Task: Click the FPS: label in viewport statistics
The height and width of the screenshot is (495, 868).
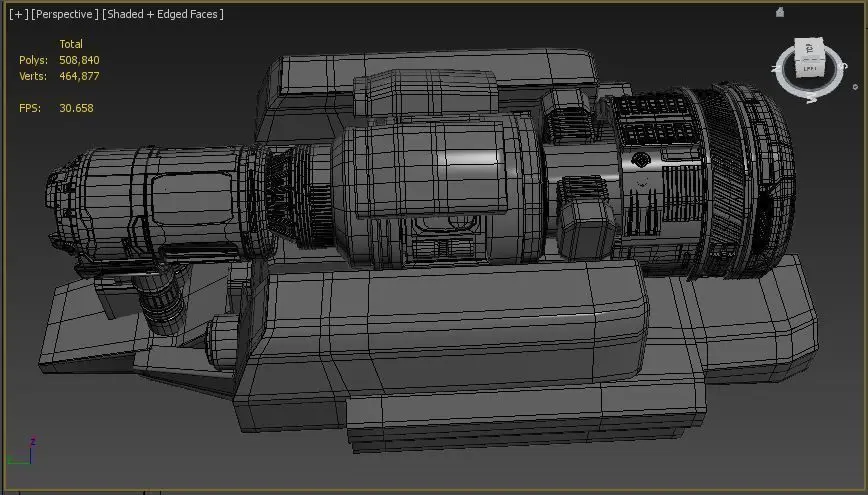Action: [x=30, y=108]
